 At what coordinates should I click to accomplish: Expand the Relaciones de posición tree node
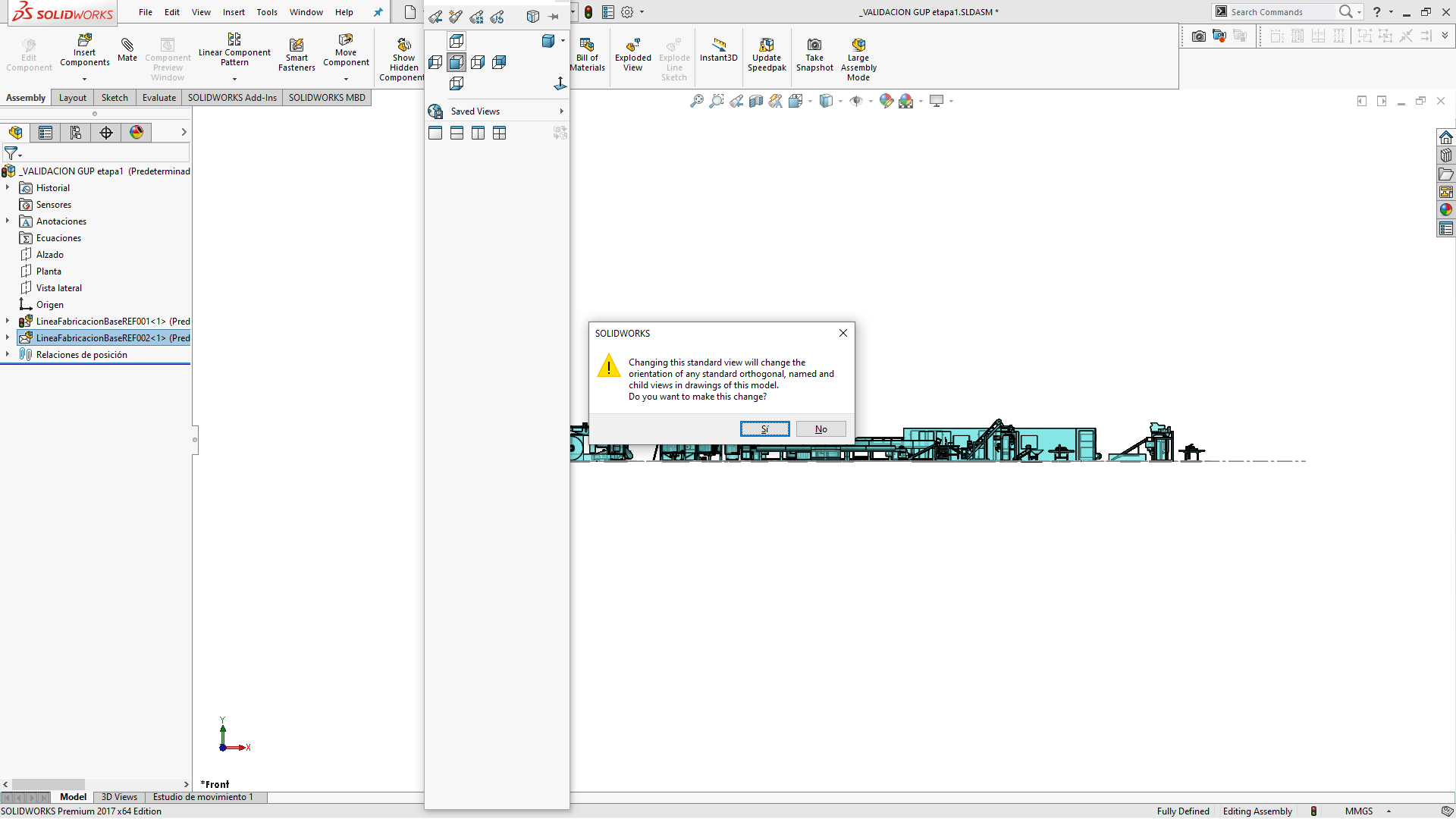tap(8, 355)
